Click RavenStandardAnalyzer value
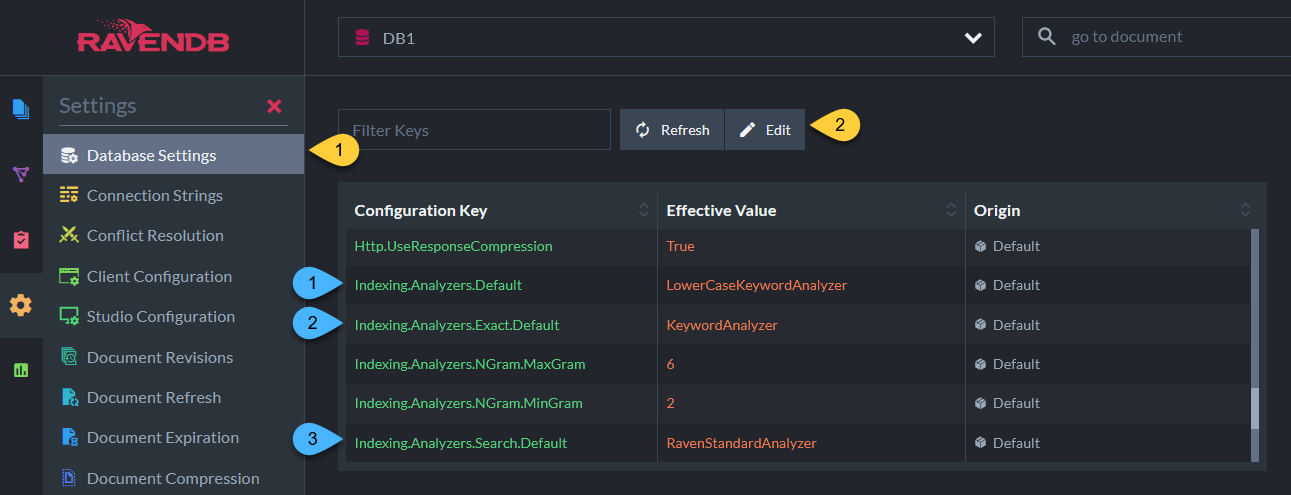 pos(741,443)
